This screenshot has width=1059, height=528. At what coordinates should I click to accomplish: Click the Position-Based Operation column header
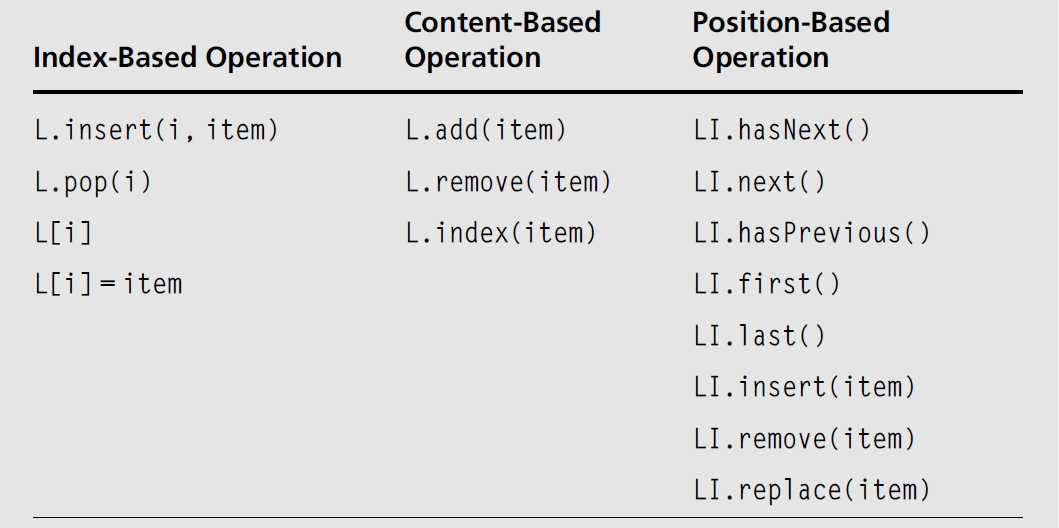(791, 41)
